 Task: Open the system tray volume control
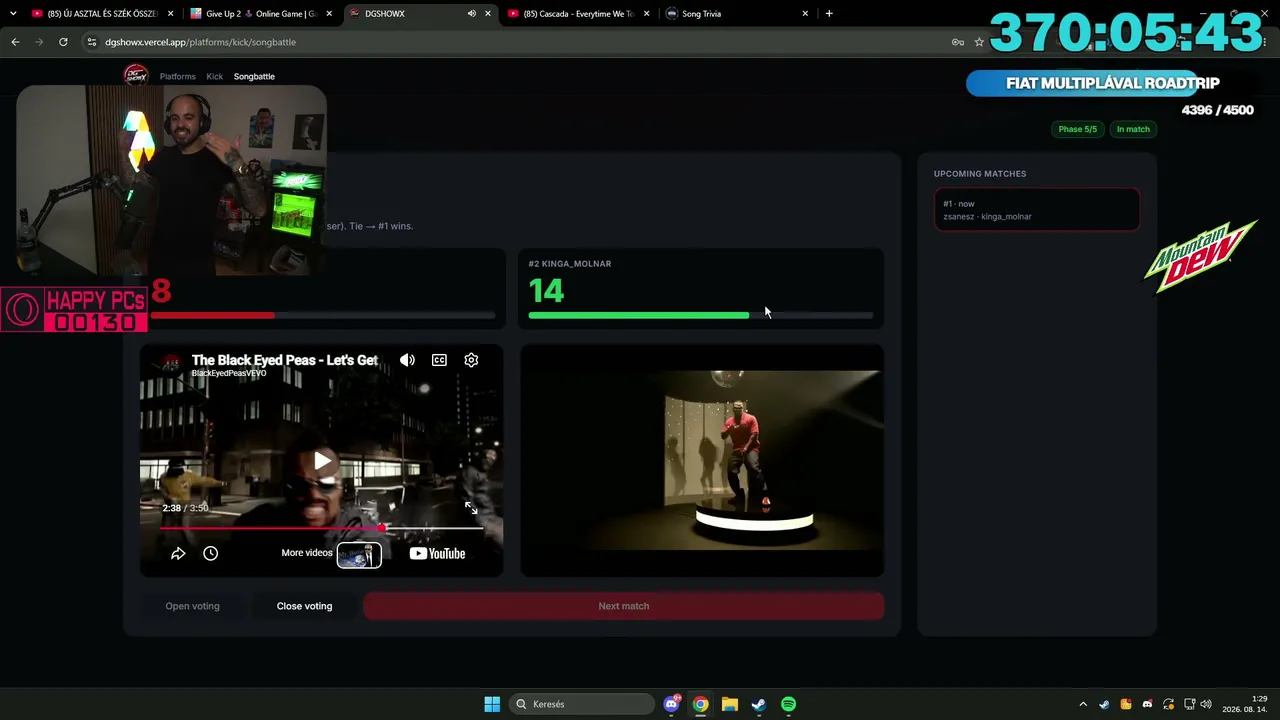point(1206,704)
